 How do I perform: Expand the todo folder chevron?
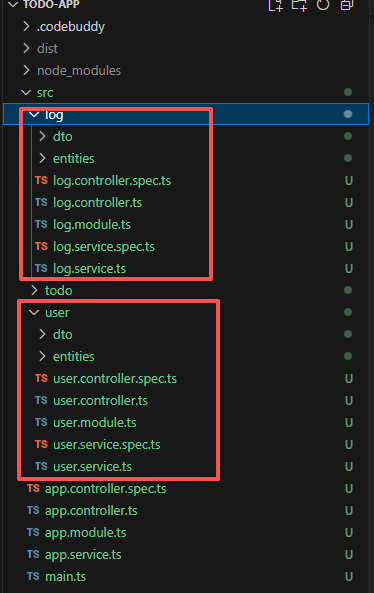coord(34,290)
